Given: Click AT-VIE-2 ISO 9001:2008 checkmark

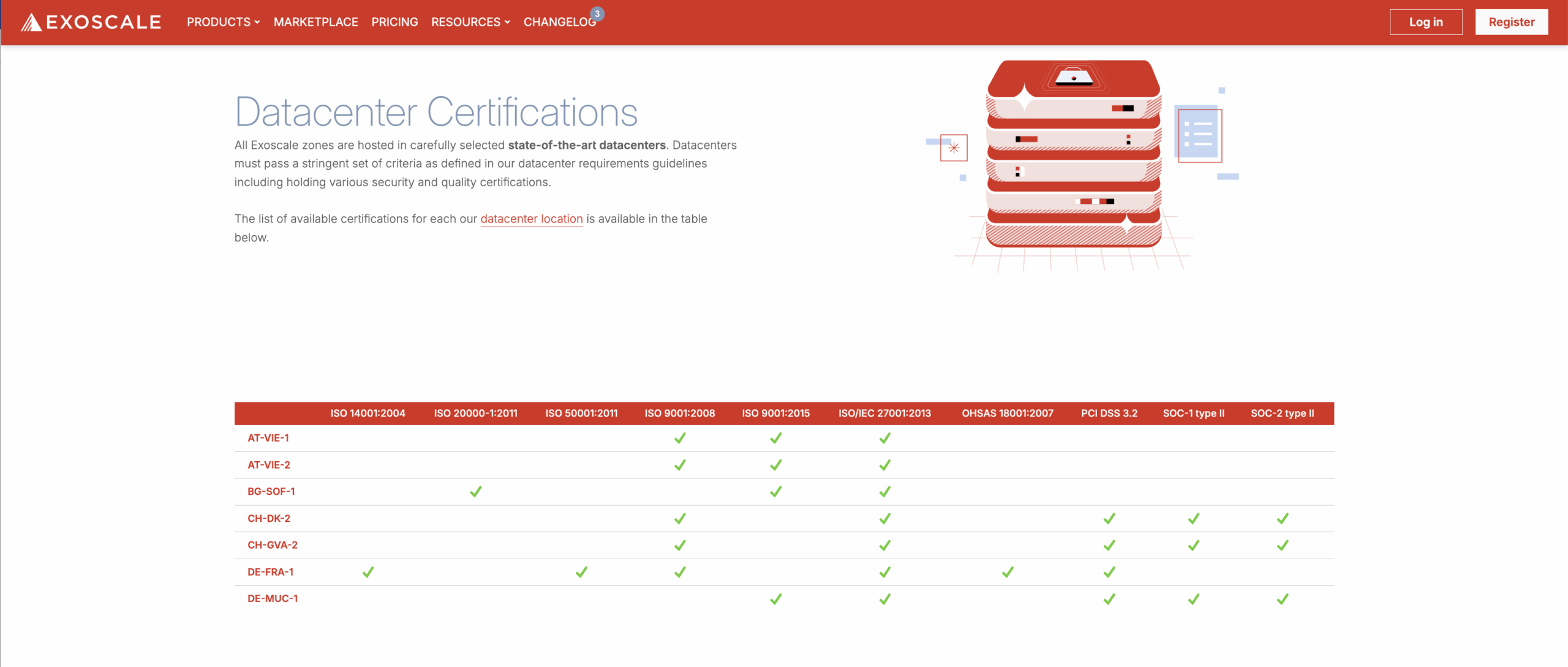Looking at the screenshot, I should 680,465.
